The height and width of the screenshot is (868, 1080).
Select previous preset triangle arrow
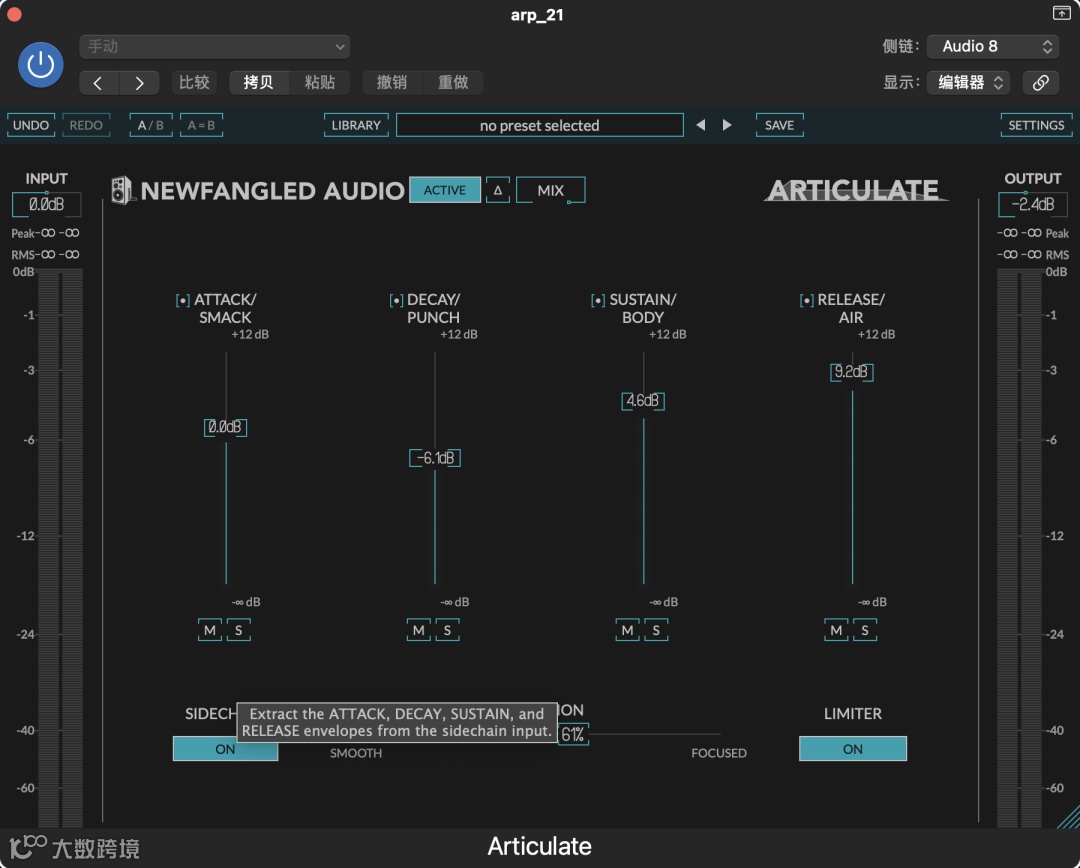click(x=700, y=125)
